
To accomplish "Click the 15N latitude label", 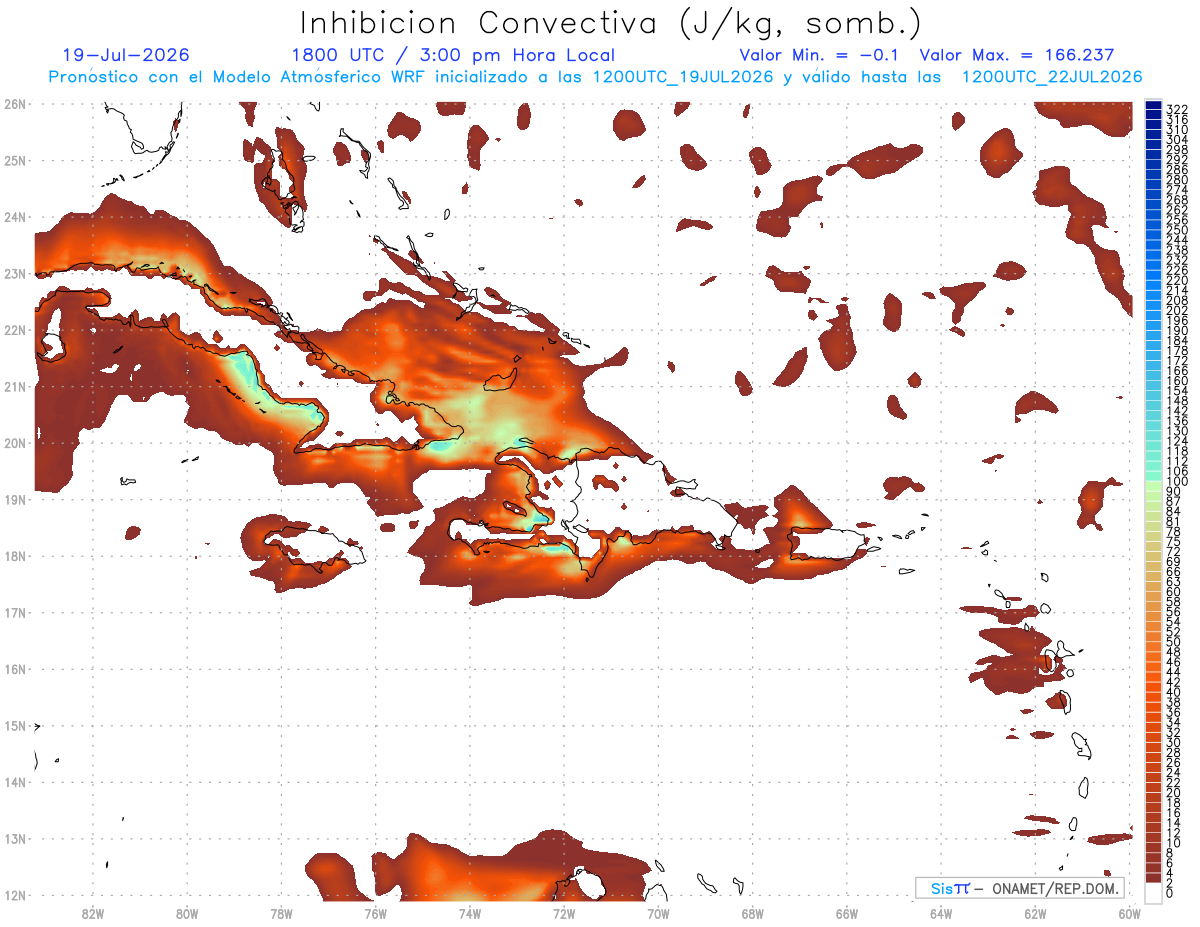I will point(15,725).
